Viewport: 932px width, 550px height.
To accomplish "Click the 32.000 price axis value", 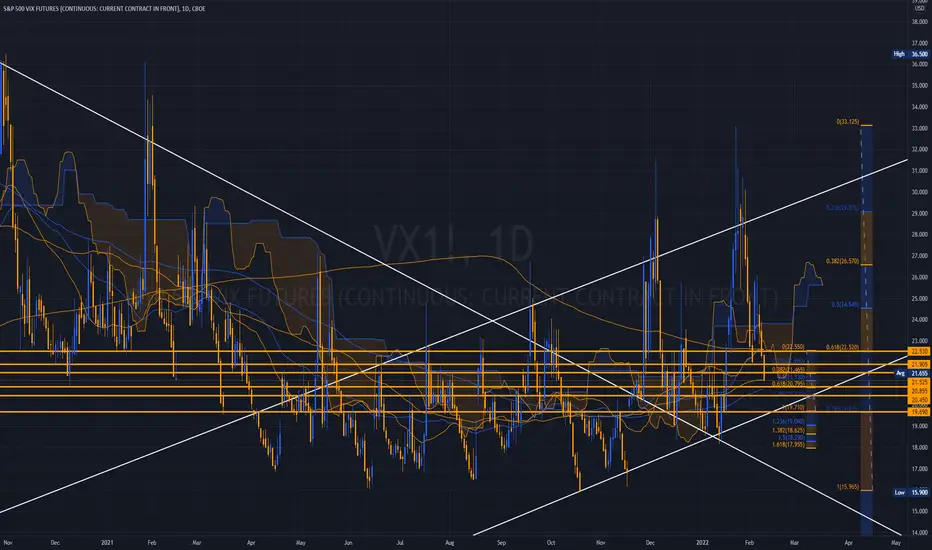I will pyautogui.click(x=920, y=149).
